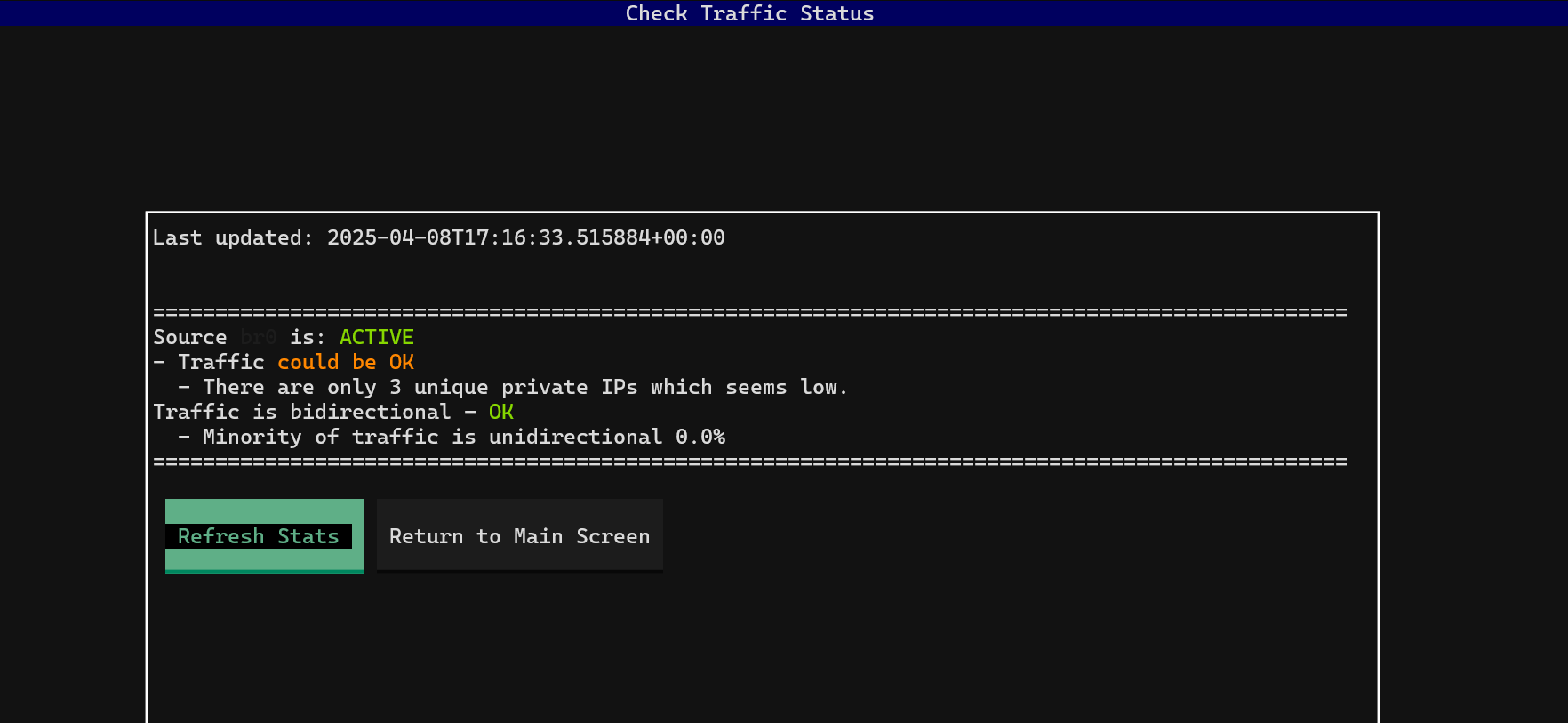Click the orange 'could be OK' text
Image resolution: width=1568 pixels, height=723 pixels.
point(346,362)
